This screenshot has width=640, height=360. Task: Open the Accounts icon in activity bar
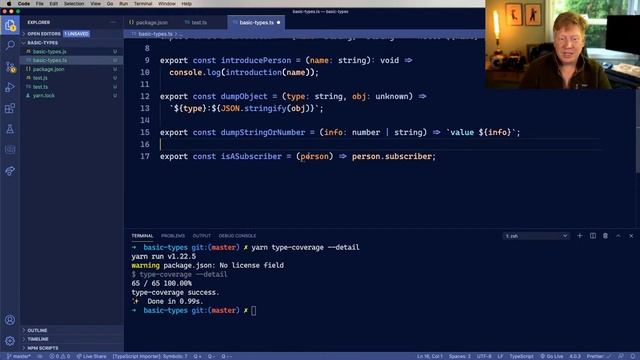[10, 320]
